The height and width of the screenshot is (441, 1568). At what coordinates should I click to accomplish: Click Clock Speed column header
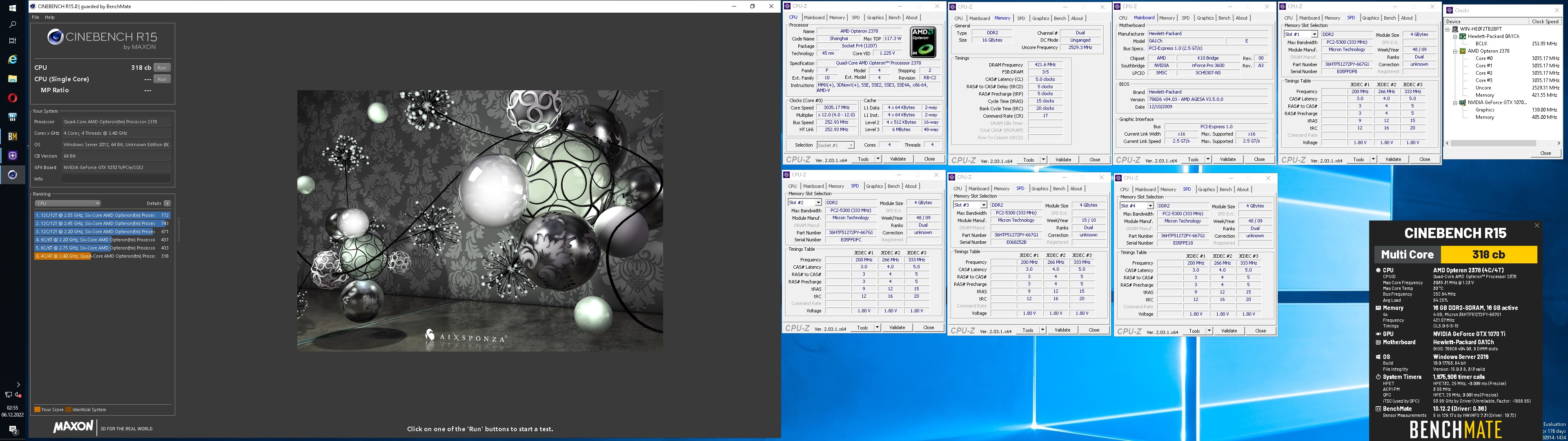(1545, 21)
